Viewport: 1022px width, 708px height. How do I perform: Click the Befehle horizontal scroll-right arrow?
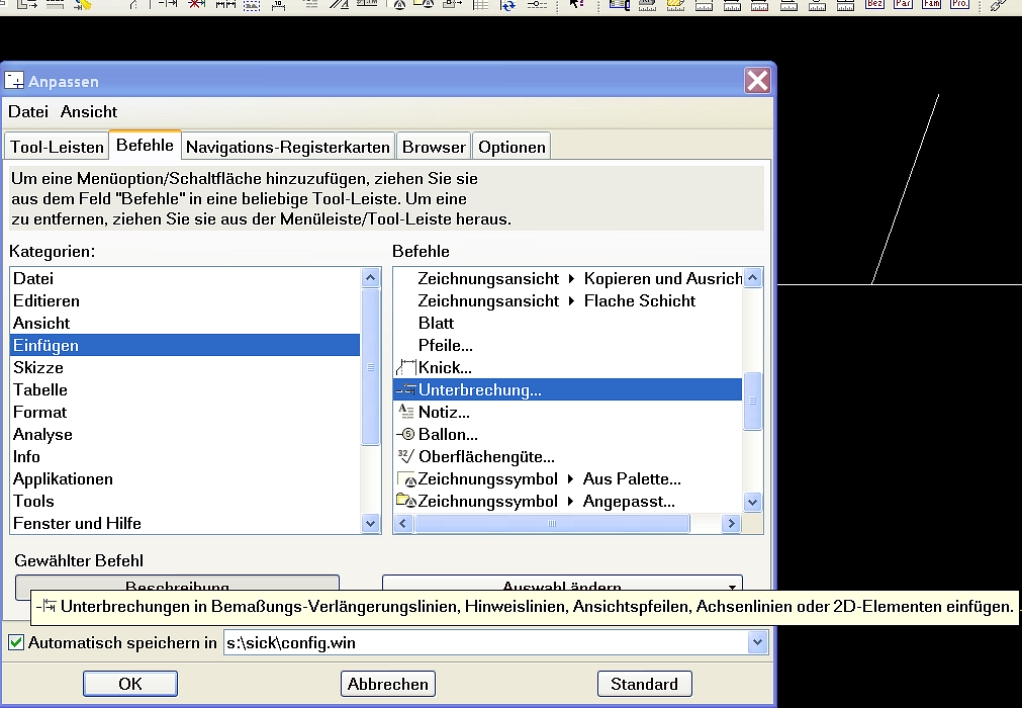click(x=731, y=523)
